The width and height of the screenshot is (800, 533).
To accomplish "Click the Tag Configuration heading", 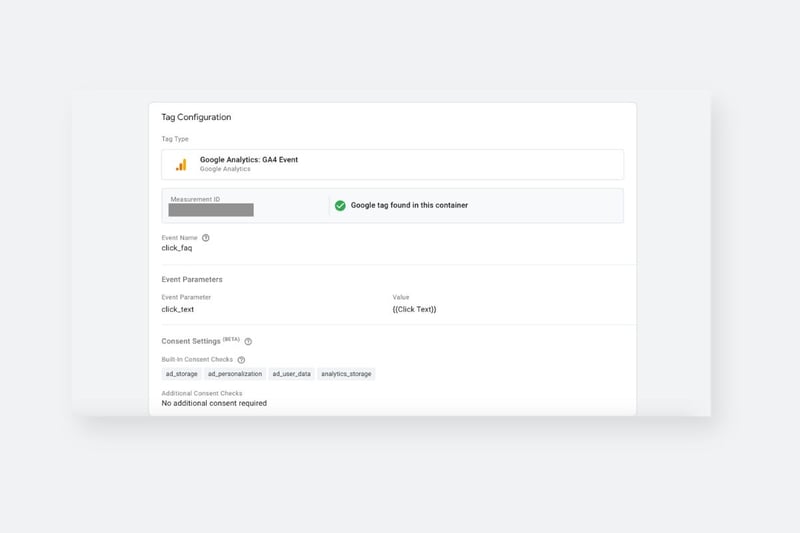I will tap(196, 117).
